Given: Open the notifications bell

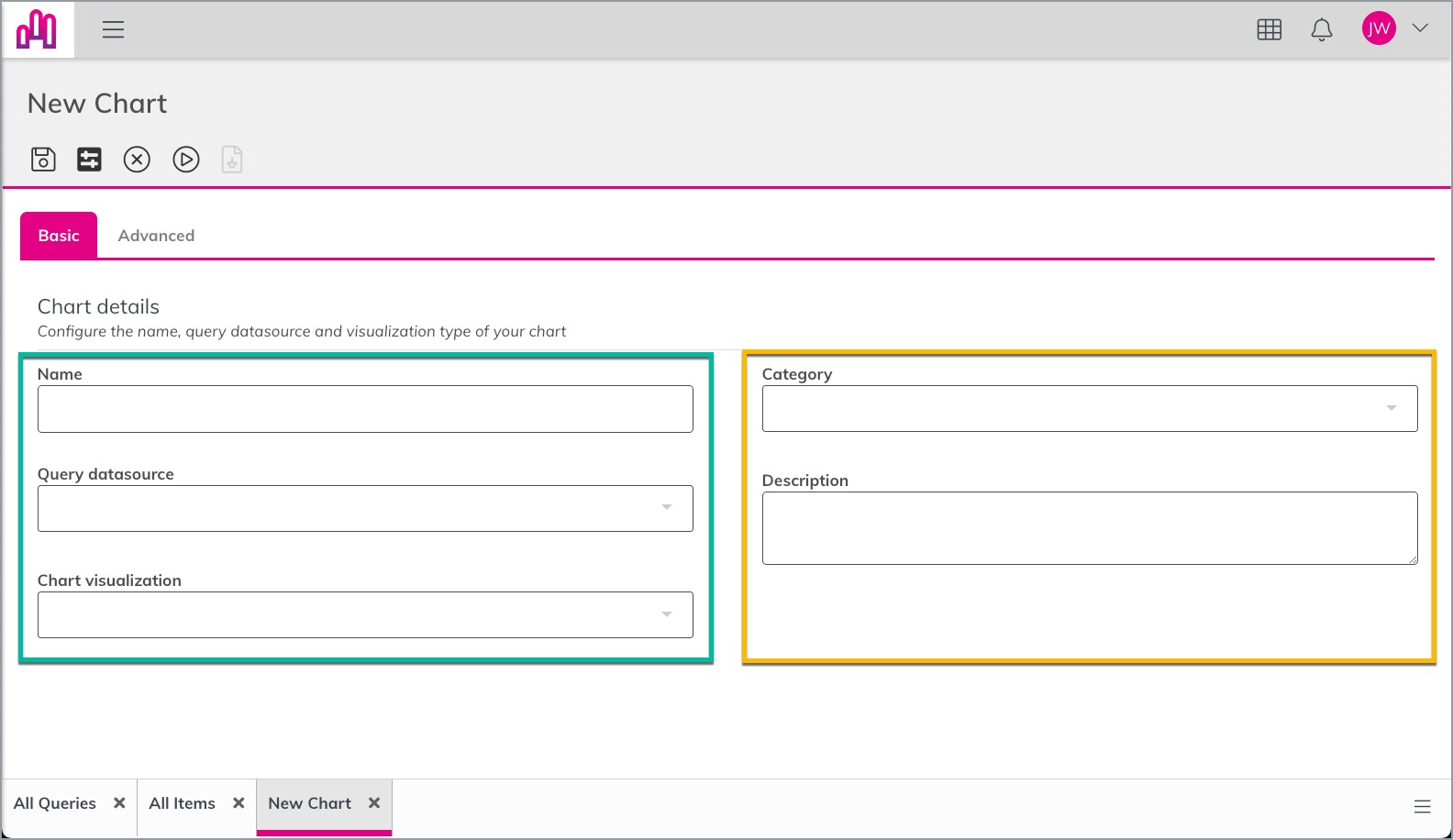Looking at the screenshot, I should [x=1322, y=30].
